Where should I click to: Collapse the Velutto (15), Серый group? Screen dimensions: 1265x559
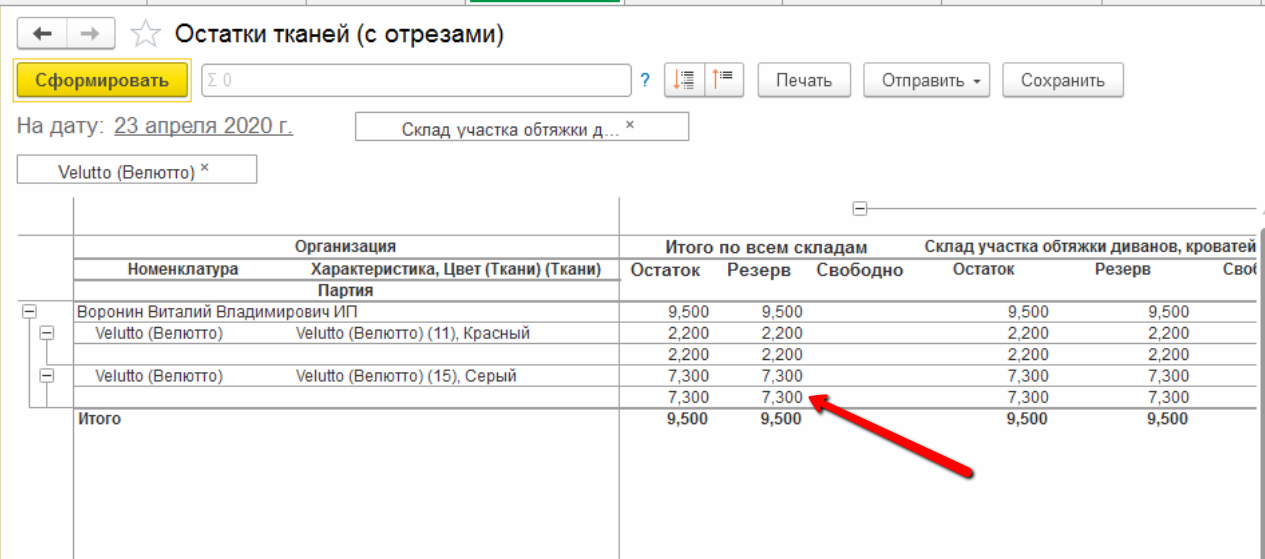(46, 376)
